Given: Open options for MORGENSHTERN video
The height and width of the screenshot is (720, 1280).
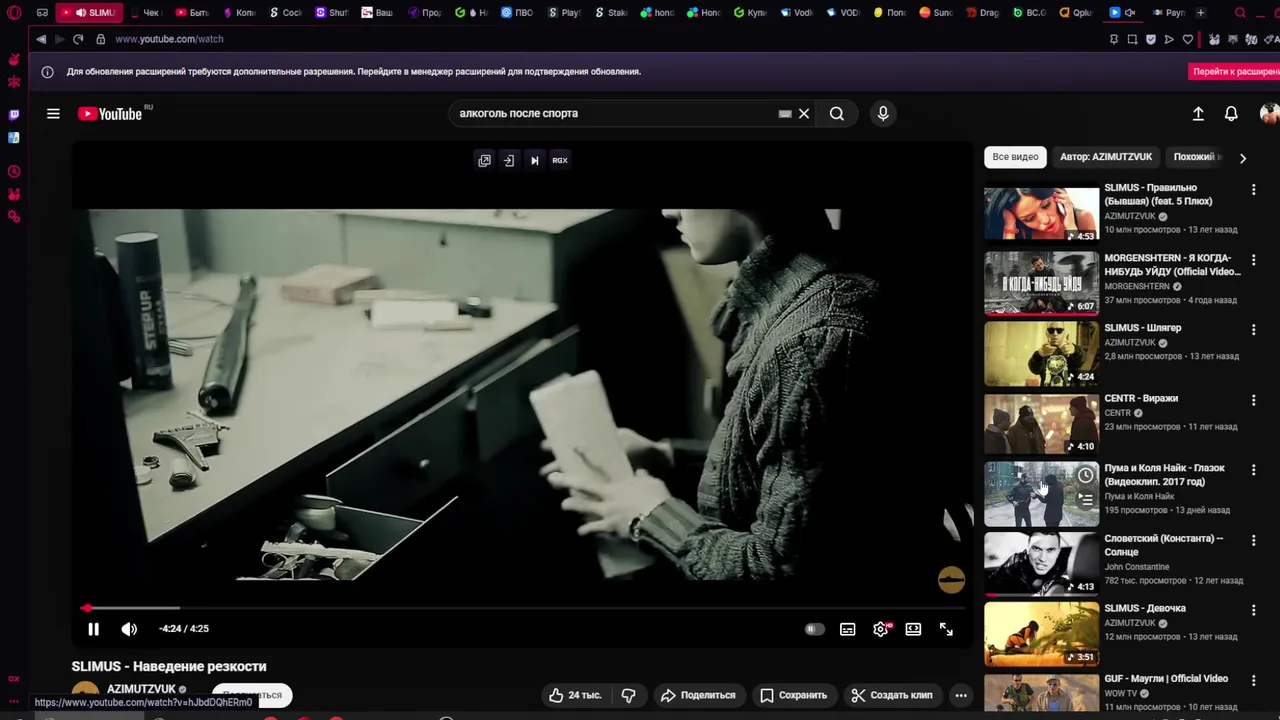Looking at the screenshot, I should point(1253,259).
